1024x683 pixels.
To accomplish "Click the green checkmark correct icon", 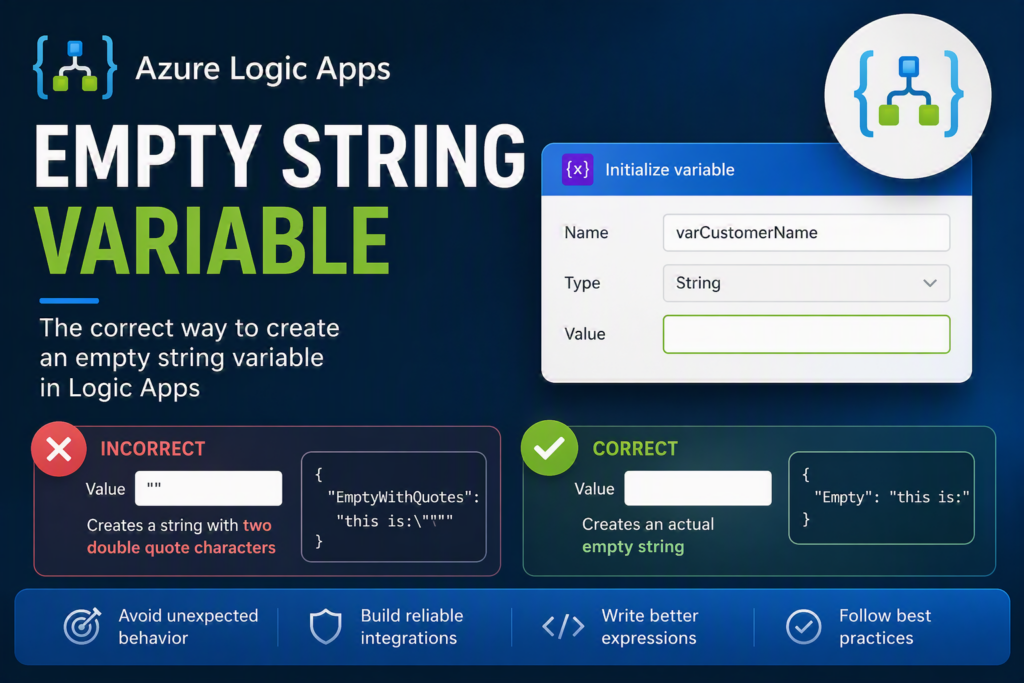I will pyautogui.click(x=549, y=448).
